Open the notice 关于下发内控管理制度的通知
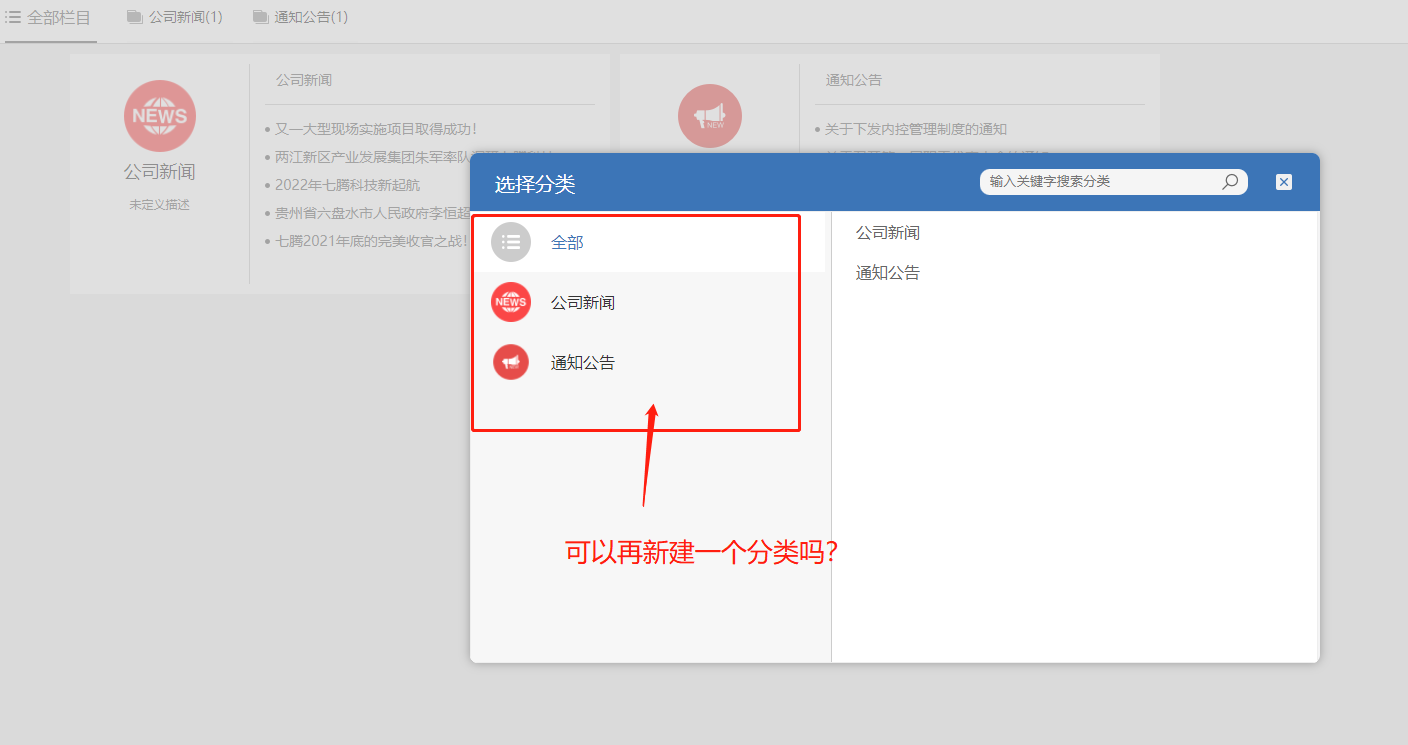This screenshot has width=1408, height=745. click(x=916, y=129)
